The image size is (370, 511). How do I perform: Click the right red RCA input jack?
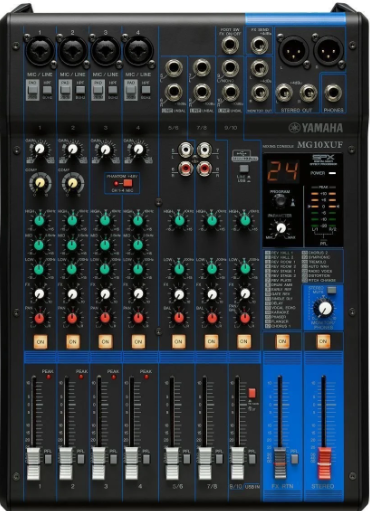pos(204,168)
